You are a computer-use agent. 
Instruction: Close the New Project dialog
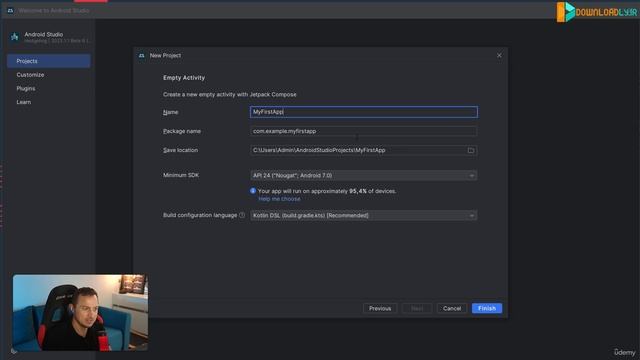click(499, 55)
